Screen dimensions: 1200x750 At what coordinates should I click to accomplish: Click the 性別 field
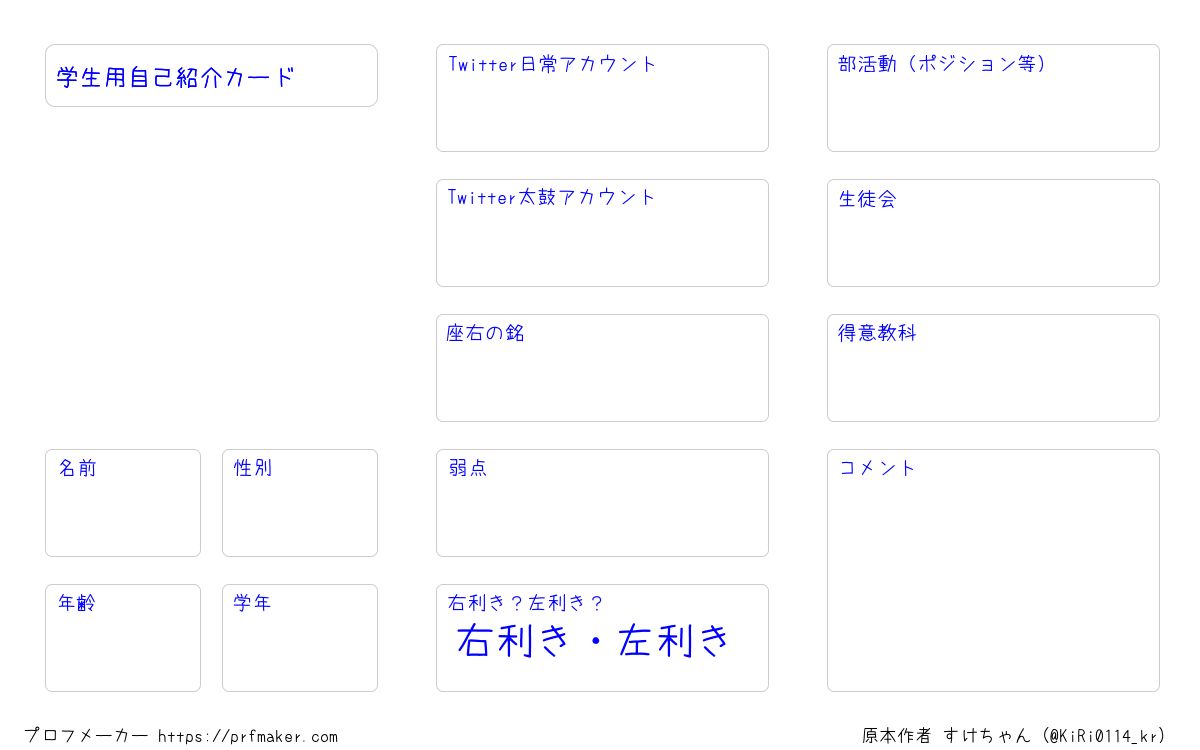point(300,503)
